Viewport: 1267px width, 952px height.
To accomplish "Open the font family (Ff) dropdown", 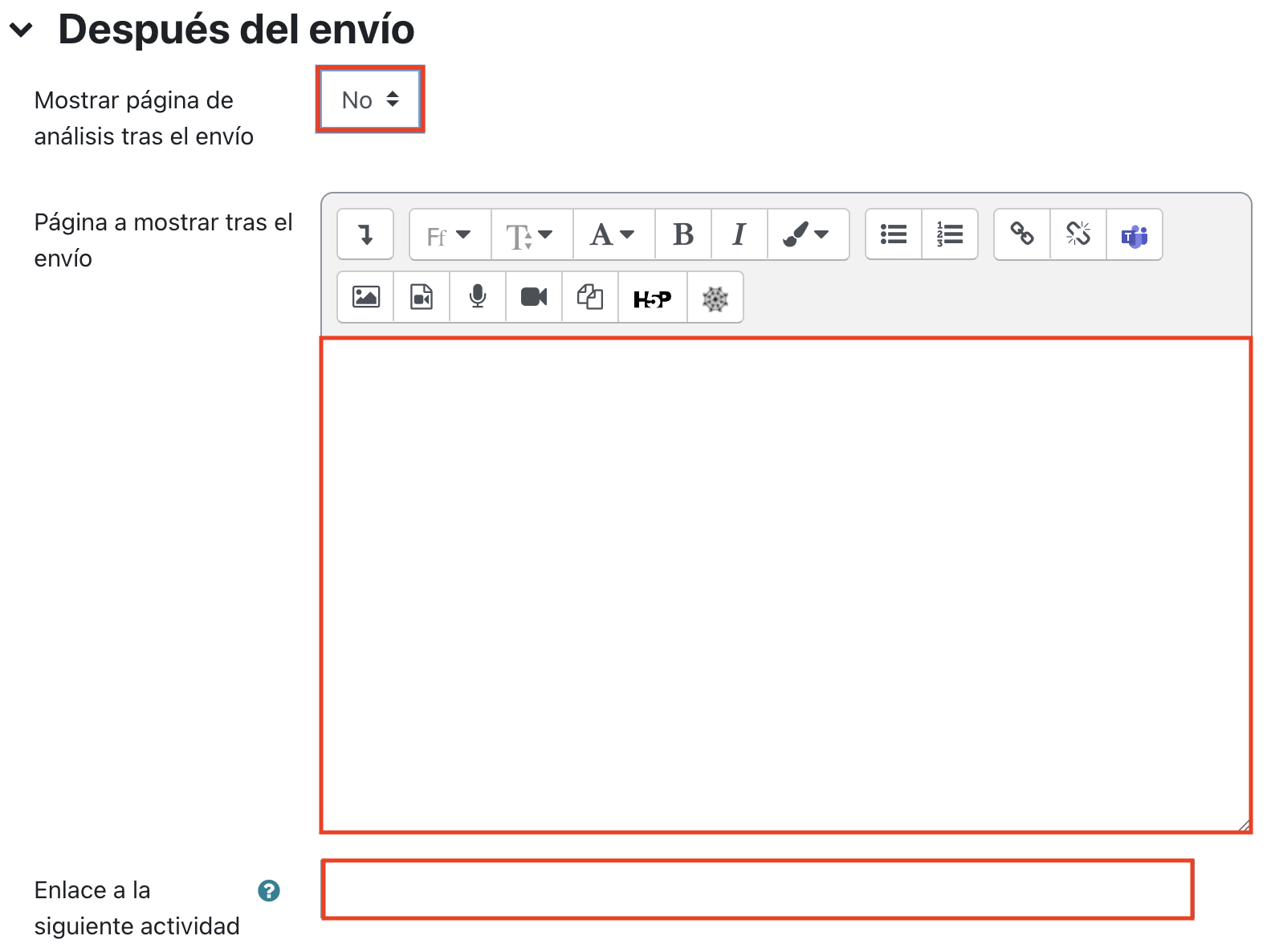I will (450, 234).
